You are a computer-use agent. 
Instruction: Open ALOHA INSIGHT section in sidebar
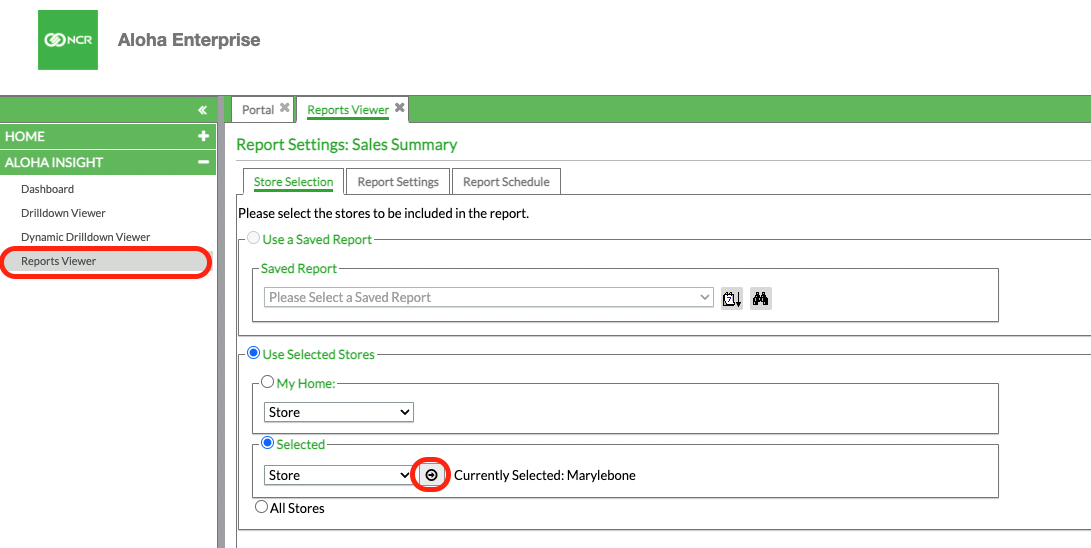108,162
